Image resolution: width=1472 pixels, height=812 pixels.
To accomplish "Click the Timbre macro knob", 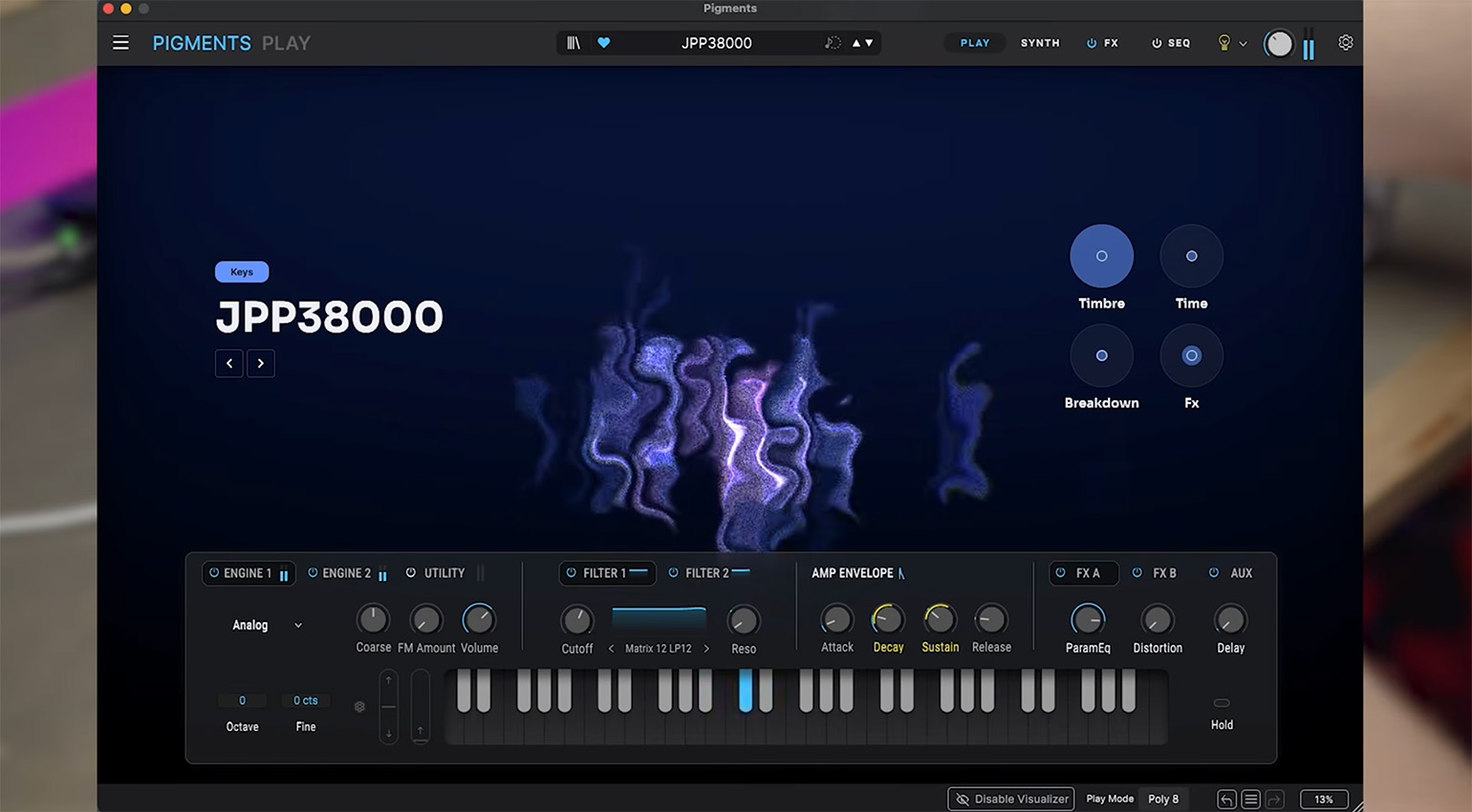I will [x=1102, y=256].
